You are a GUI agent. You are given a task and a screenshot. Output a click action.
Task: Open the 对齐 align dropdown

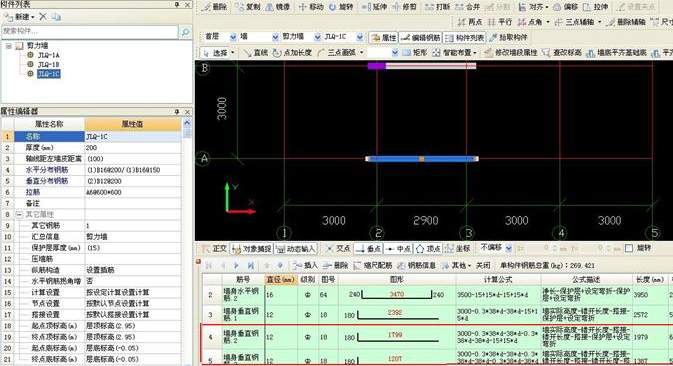point(547,7)
